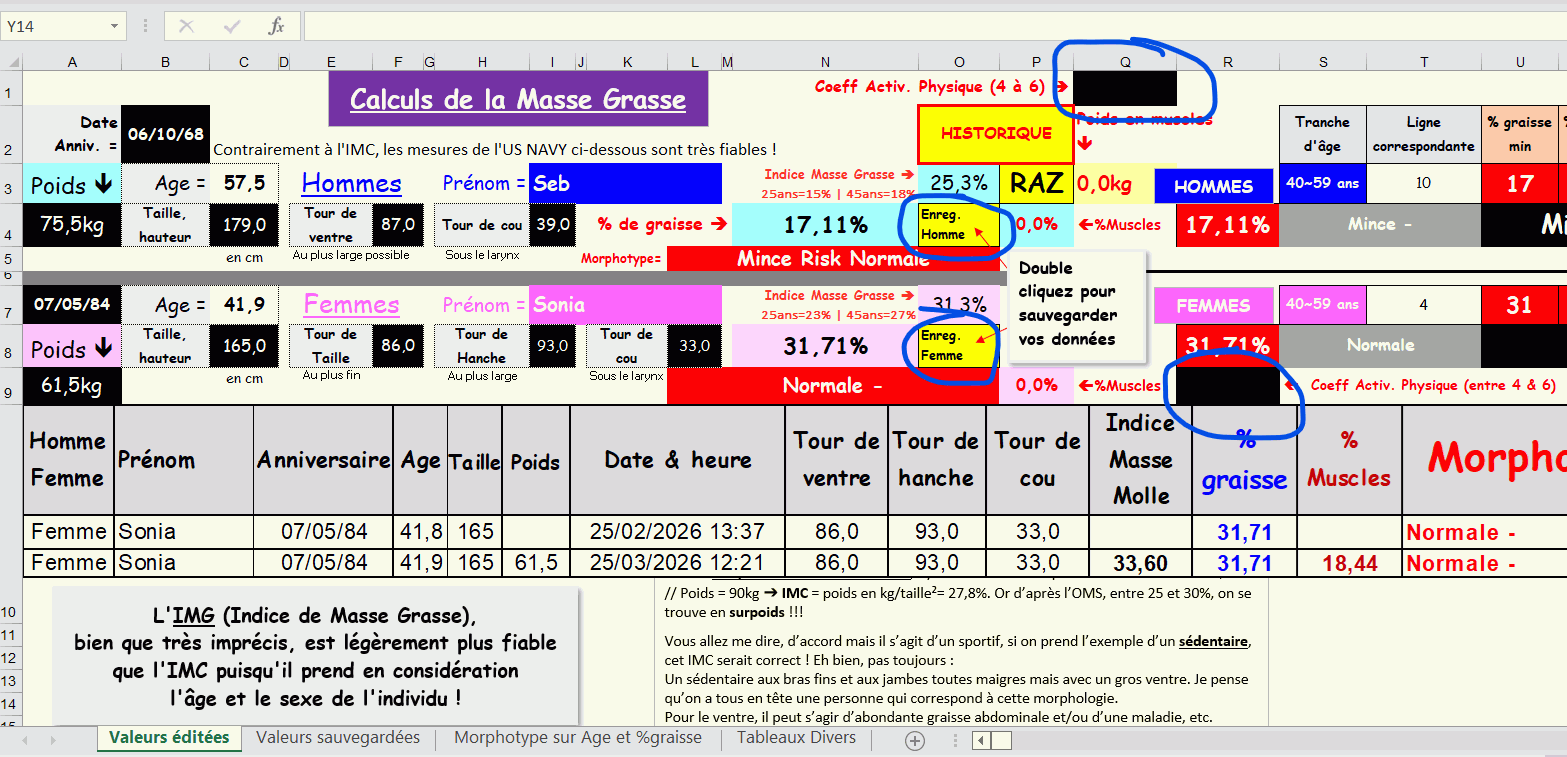This screenshot has height=757, width=1567.
Task: Click the horizontal scrollbar left arrow
Action: click(981, 740)
